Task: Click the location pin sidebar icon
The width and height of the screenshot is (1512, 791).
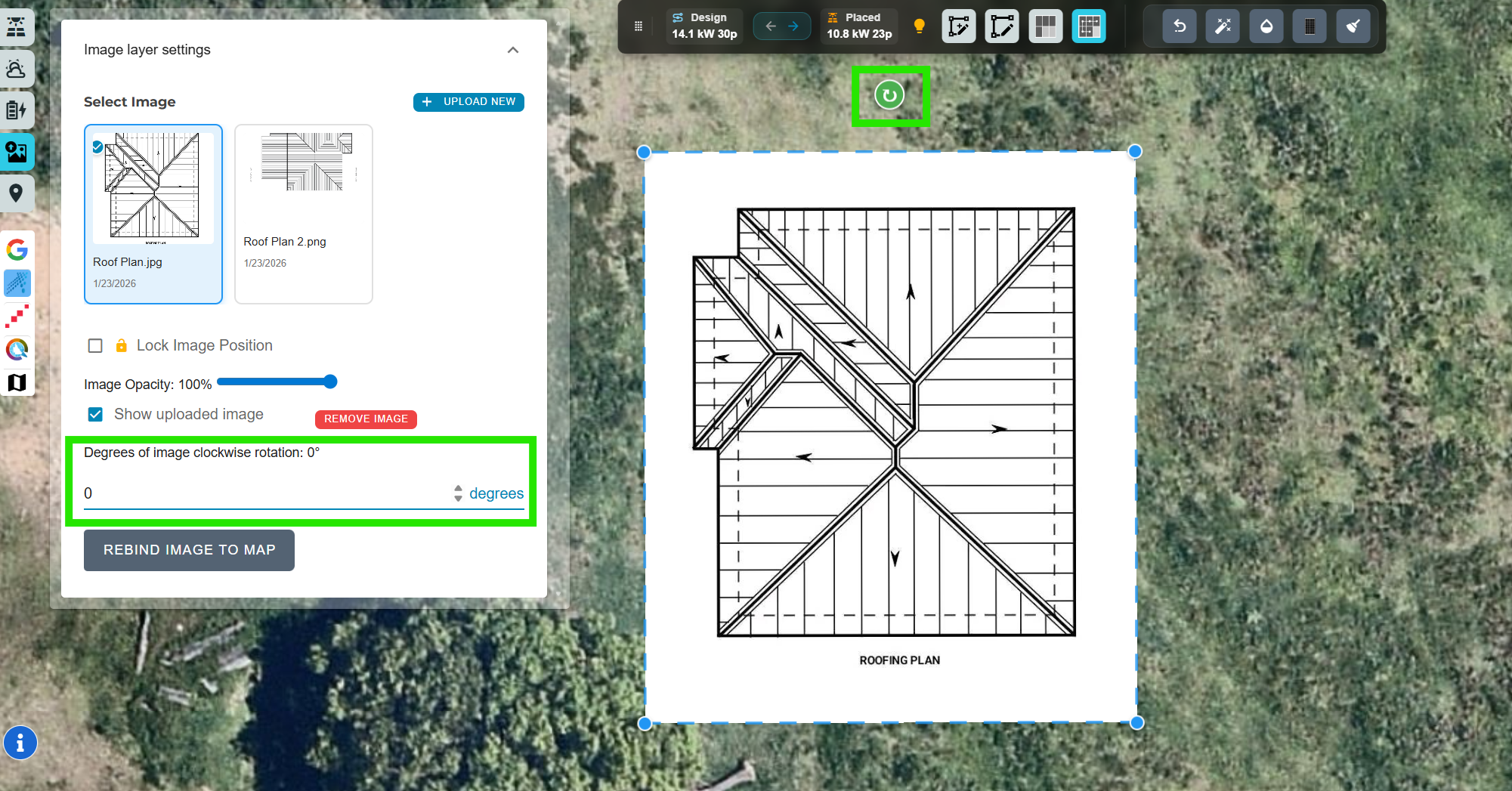Action: pos(16,193)
